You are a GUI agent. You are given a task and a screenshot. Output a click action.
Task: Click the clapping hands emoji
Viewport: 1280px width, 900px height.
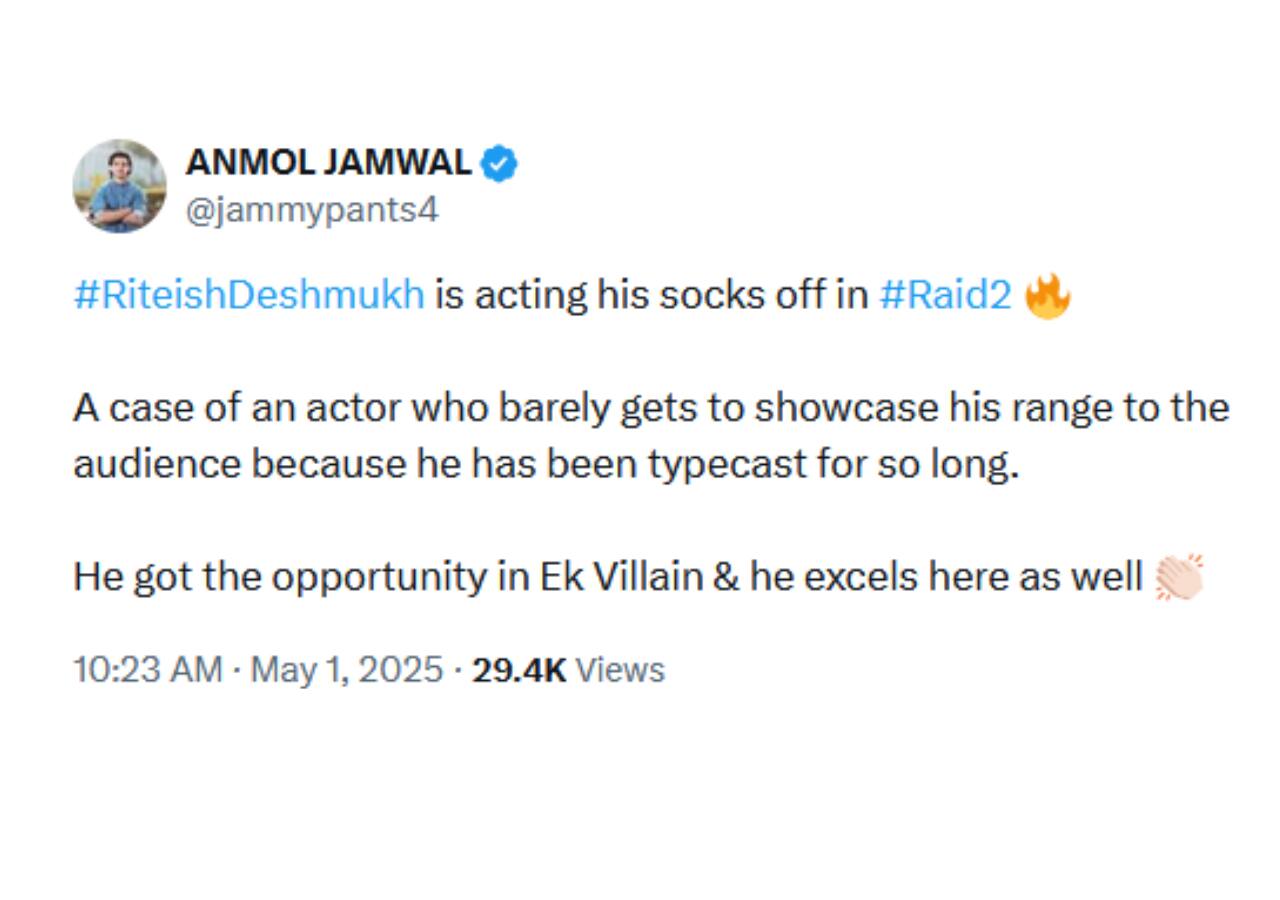coord(1179,577)
